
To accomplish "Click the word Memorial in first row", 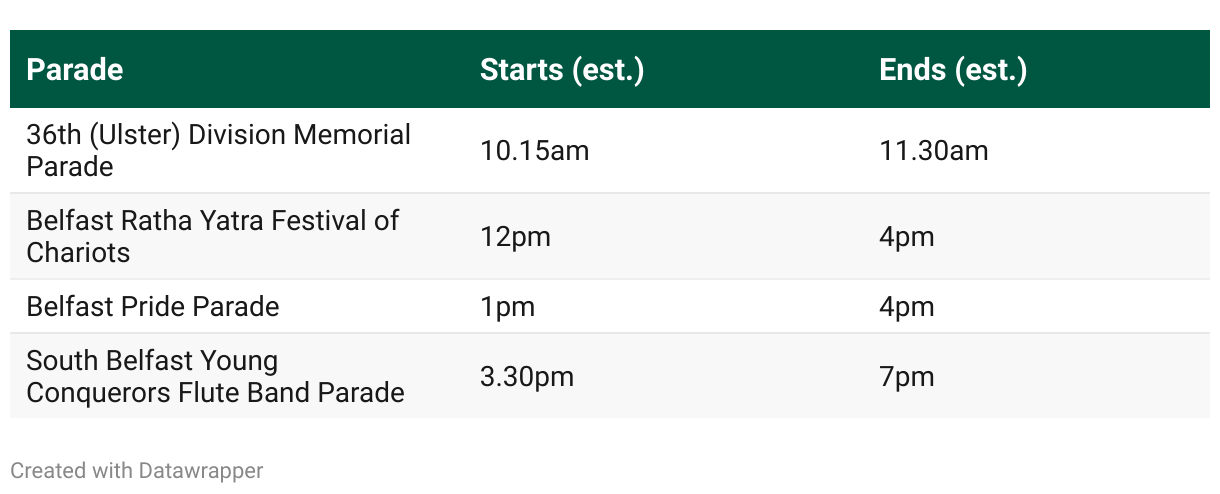I will 352,134.
